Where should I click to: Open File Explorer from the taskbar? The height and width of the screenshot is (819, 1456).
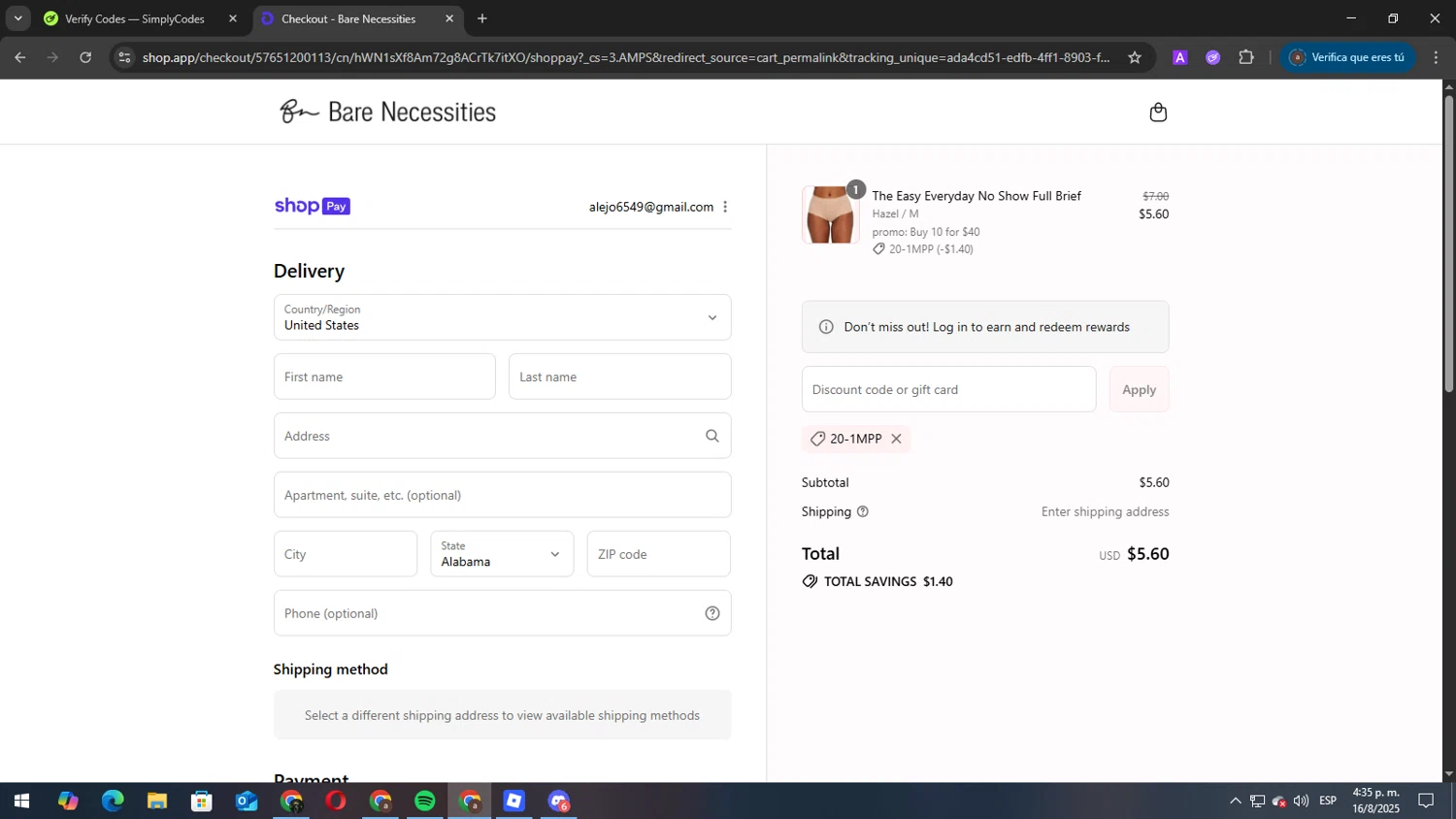click(x=157, y=802)
